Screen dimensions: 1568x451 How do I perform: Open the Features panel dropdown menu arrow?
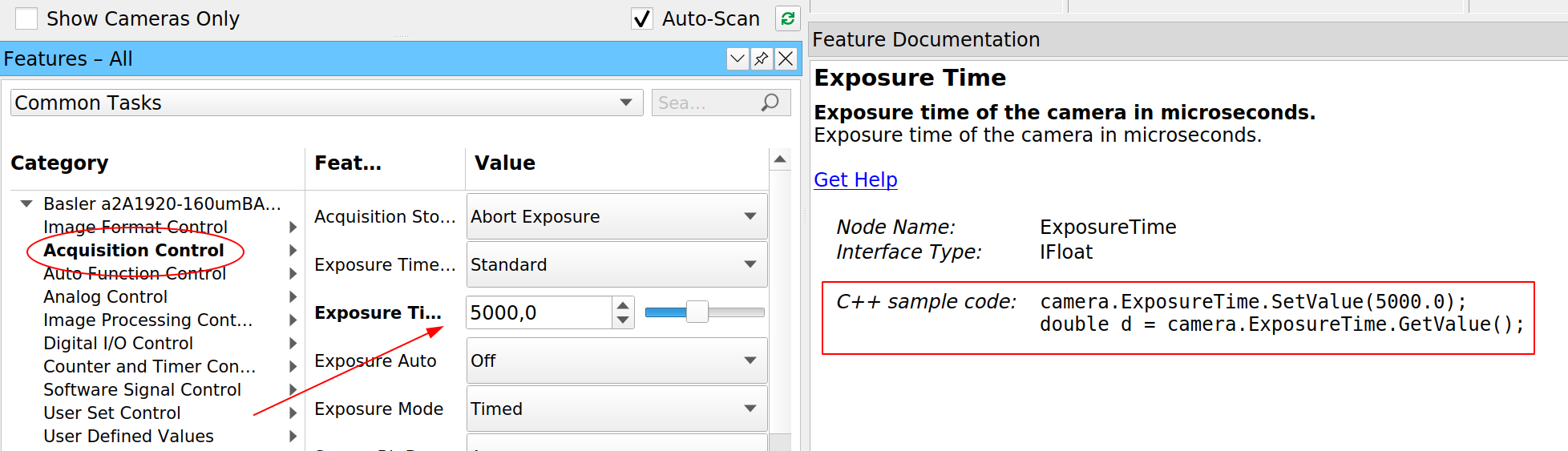pos(738,58)
